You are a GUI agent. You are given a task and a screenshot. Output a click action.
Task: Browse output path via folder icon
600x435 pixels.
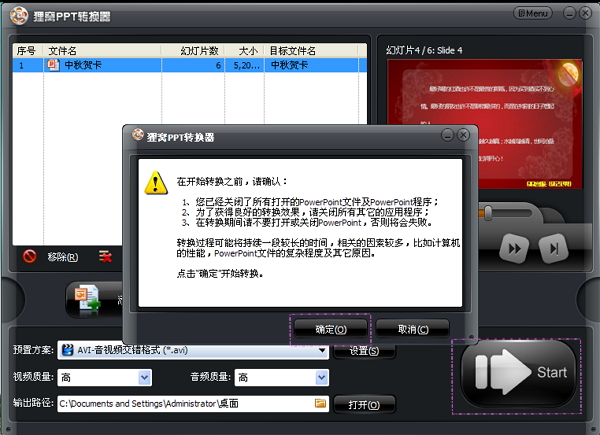point(320,403)
